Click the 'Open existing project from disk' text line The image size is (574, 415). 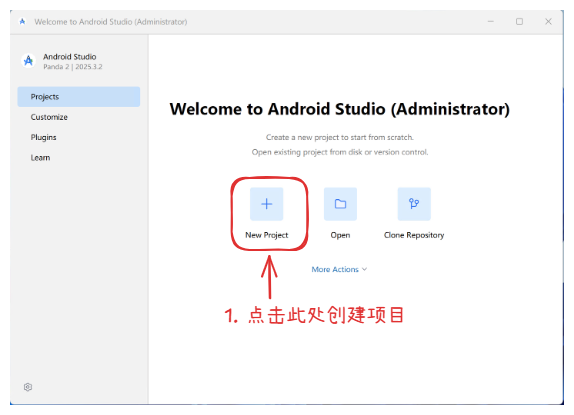[340, 152]
